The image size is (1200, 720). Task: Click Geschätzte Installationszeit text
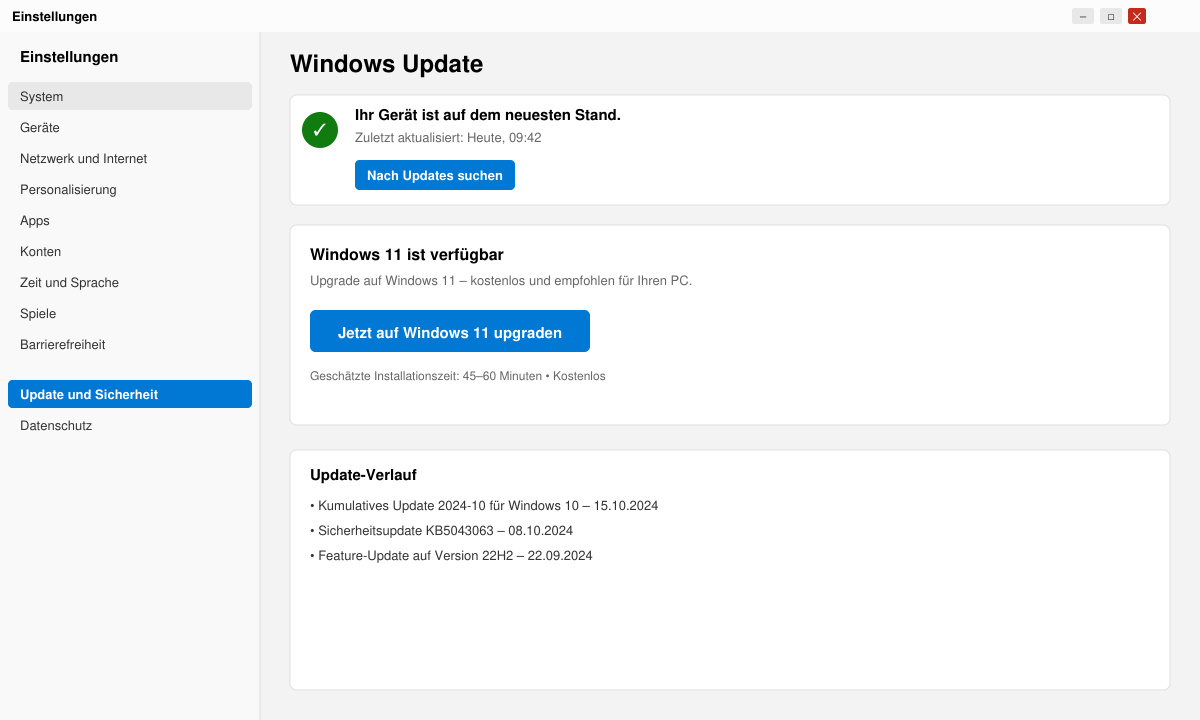point(458,376)
